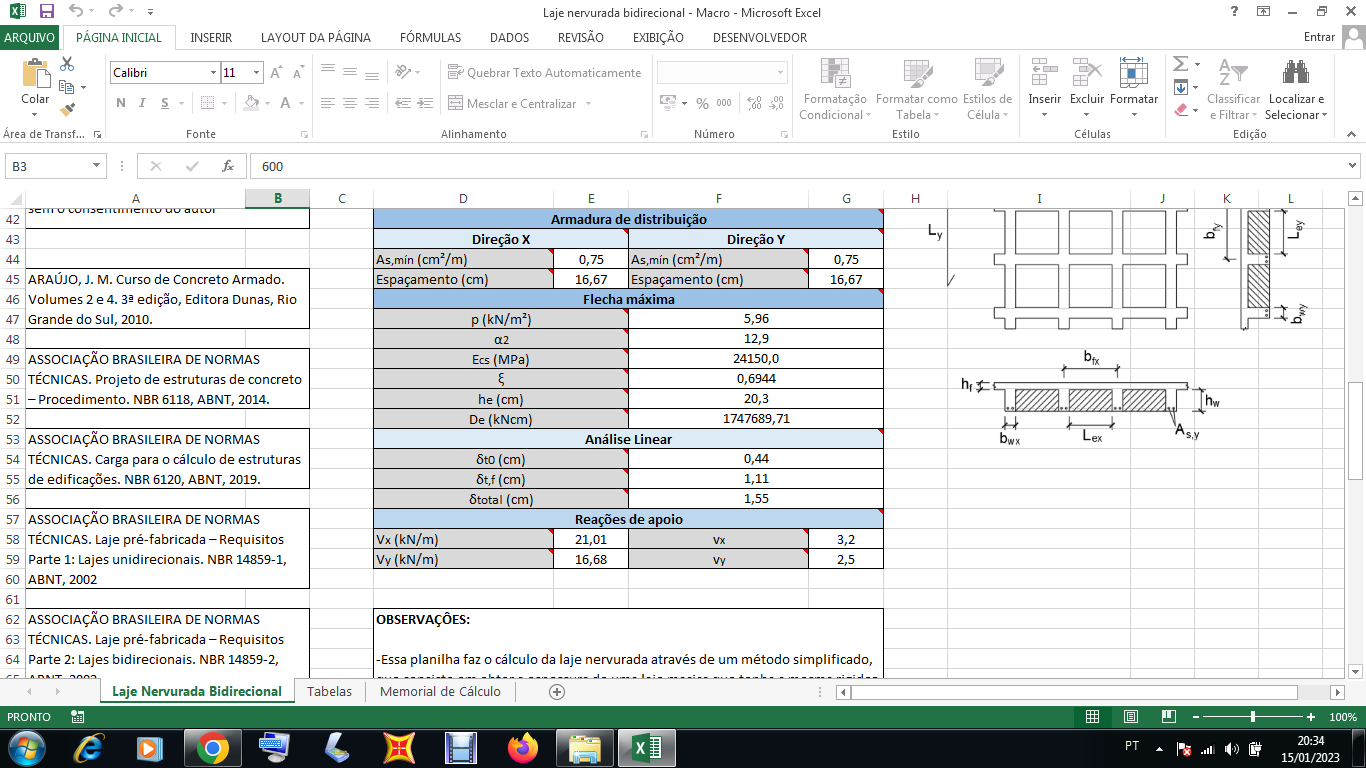Open the Calibri font name dropdown

pyautogui.click(x=213, y=73)
